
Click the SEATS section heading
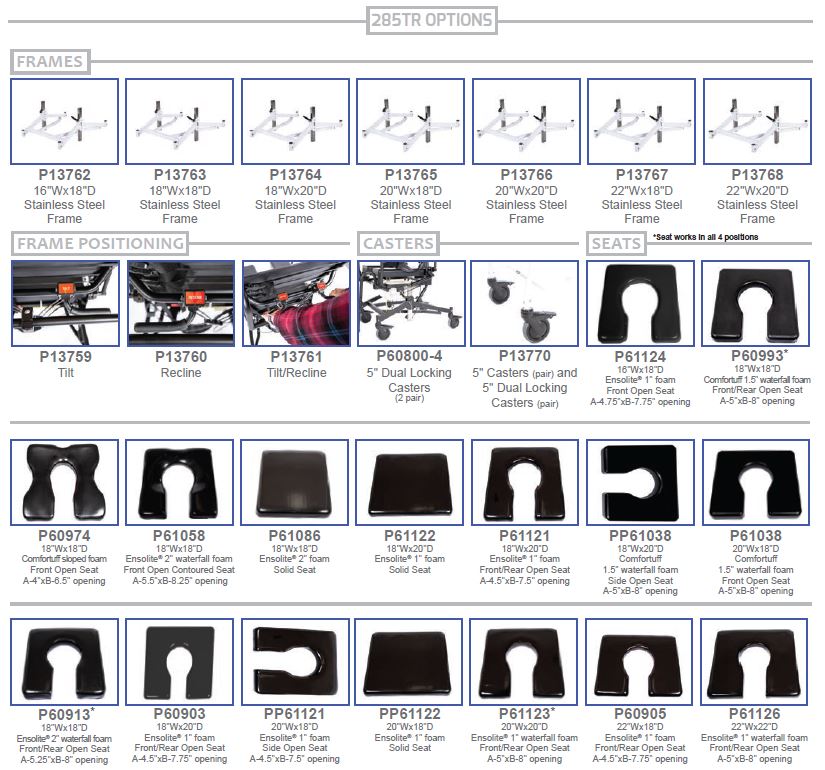[616, 243]
